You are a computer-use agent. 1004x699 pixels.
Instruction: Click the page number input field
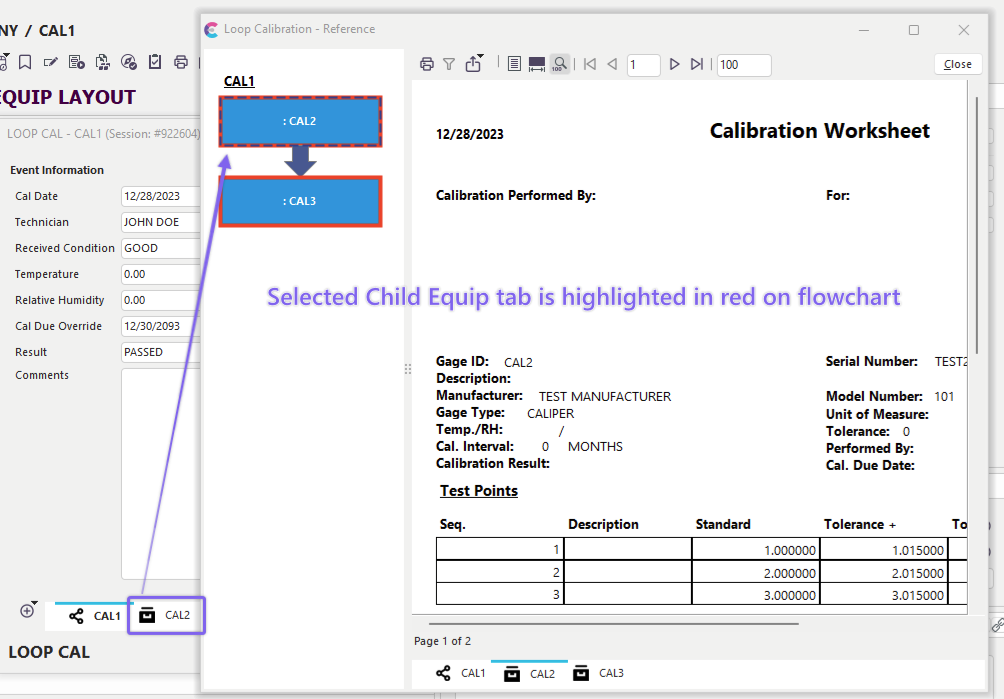[x=643, y=65]
